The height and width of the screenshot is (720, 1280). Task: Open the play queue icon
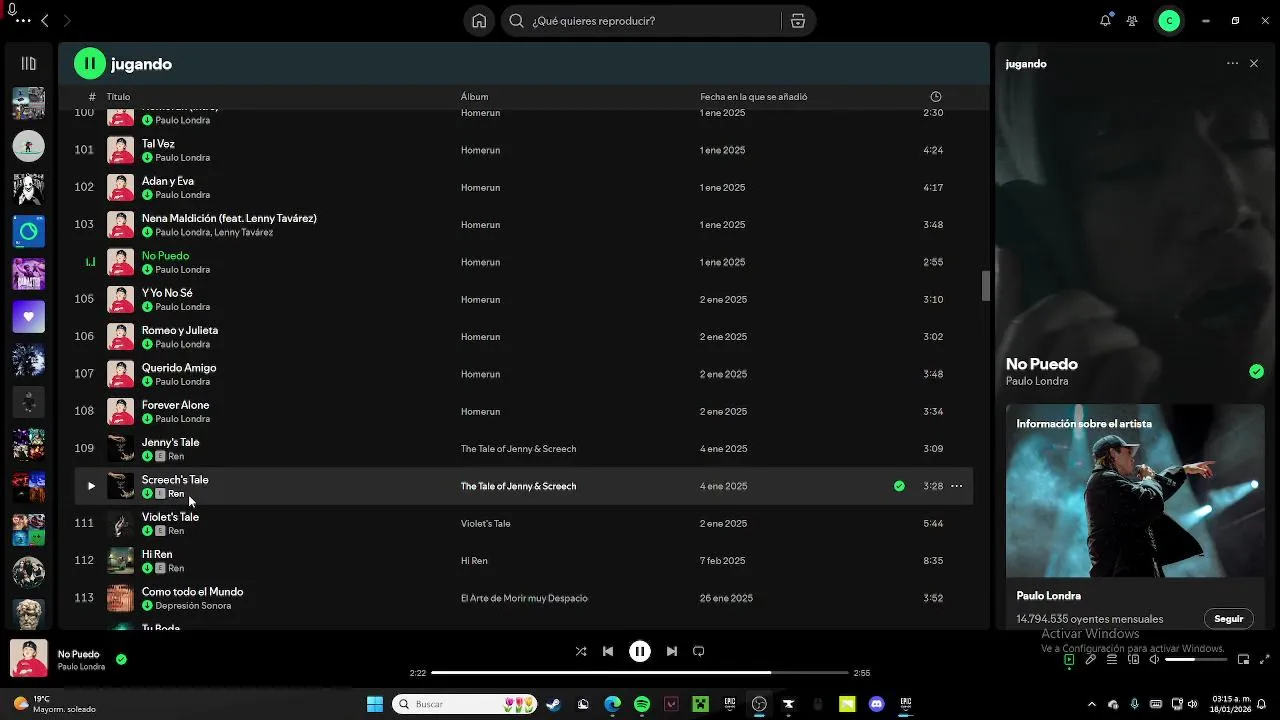pos(1112,659)
